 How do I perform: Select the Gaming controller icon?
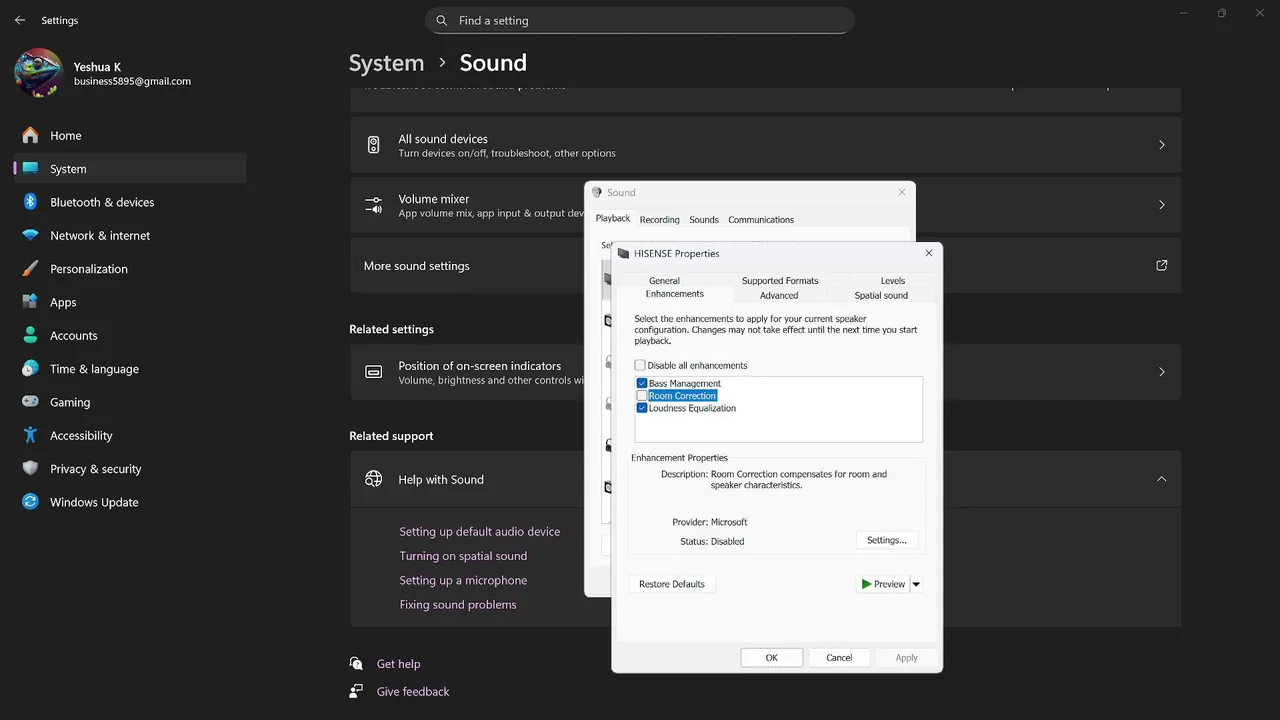30,402
